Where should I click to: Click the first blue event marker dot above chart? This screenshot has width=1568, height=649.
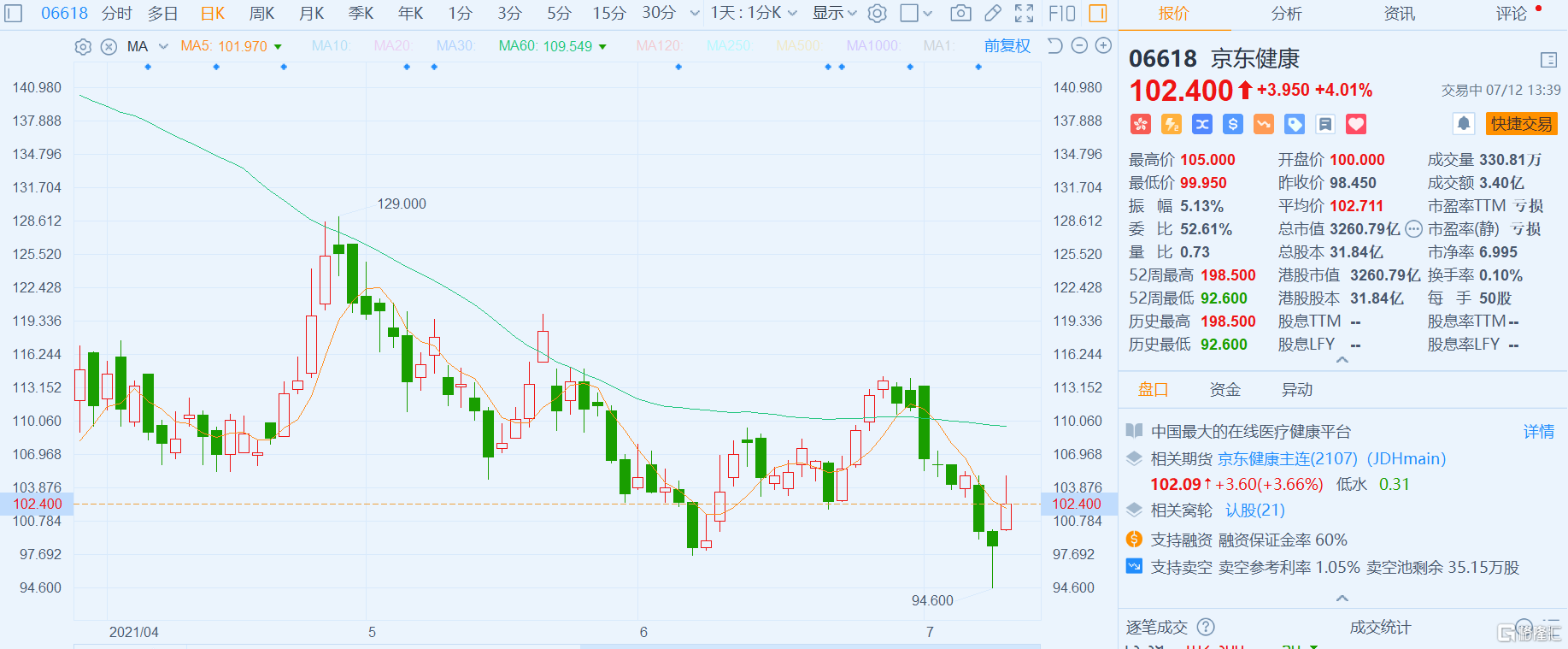148,67
